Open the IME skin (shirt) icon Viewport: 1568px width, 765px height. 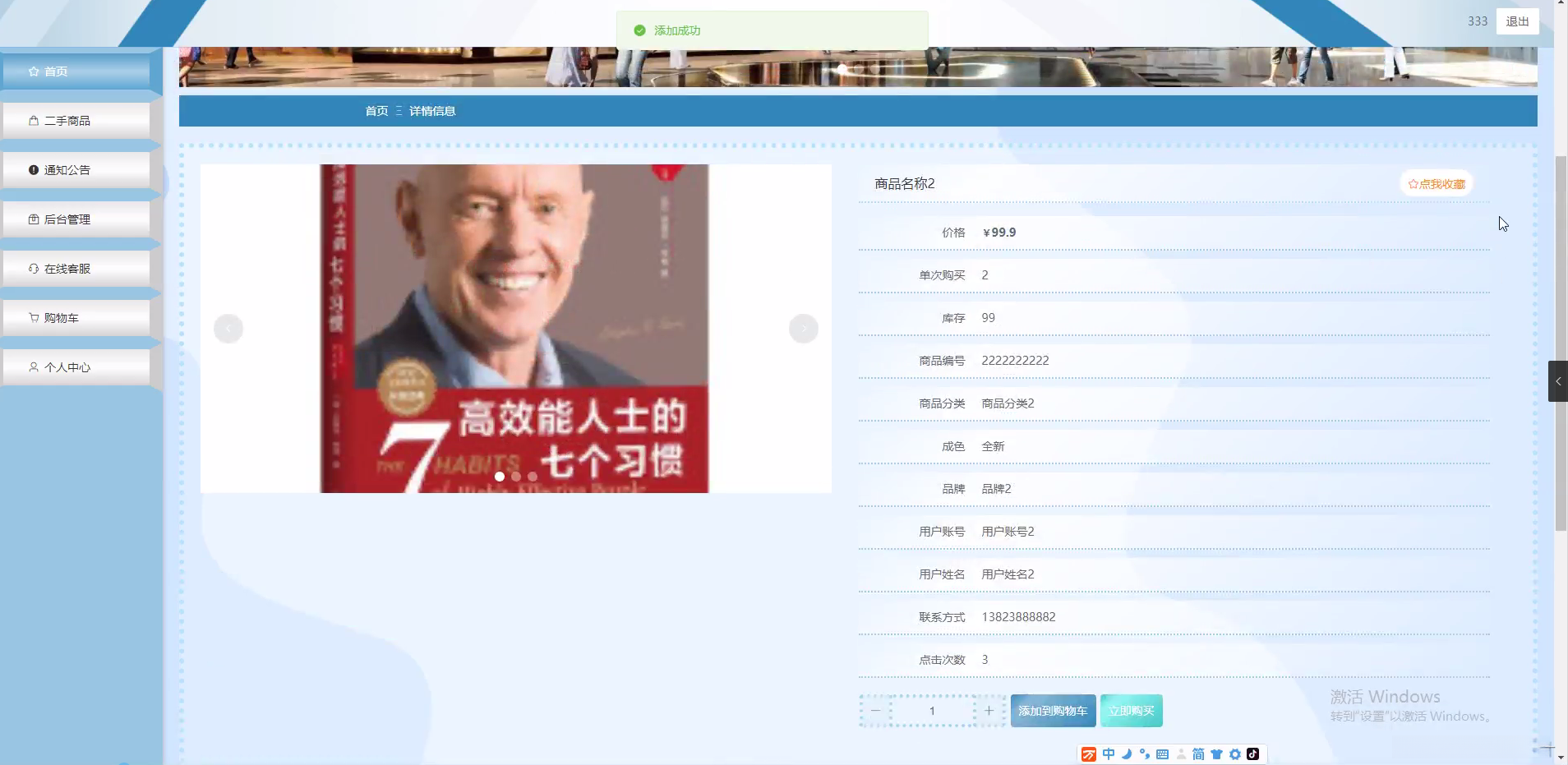(1217, 754)
